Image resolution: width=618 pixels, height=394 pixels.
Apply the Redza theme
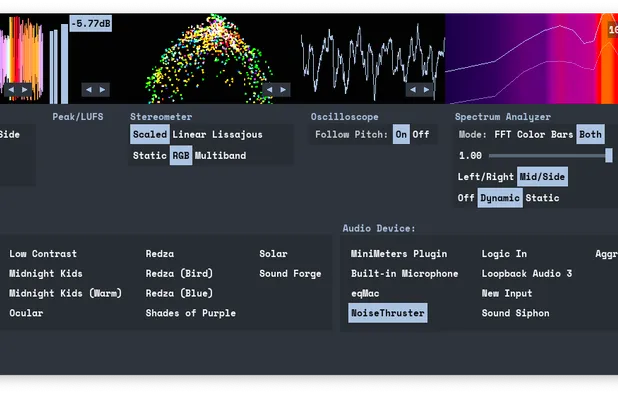pos(160,254)
